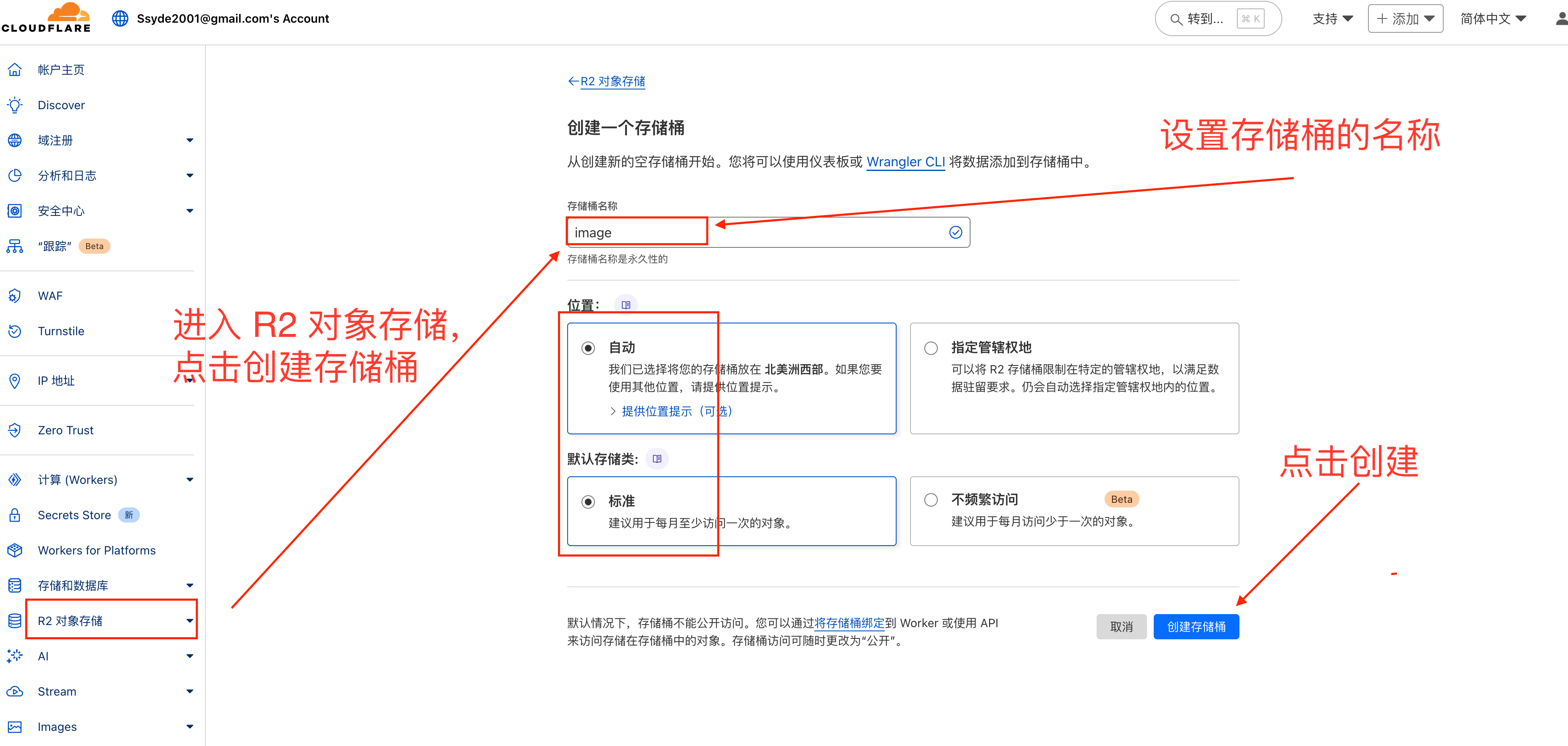Click the Secrets Store lock icon
The image size is (1568, 746).
pyautogui.click(x=15, y=515)
